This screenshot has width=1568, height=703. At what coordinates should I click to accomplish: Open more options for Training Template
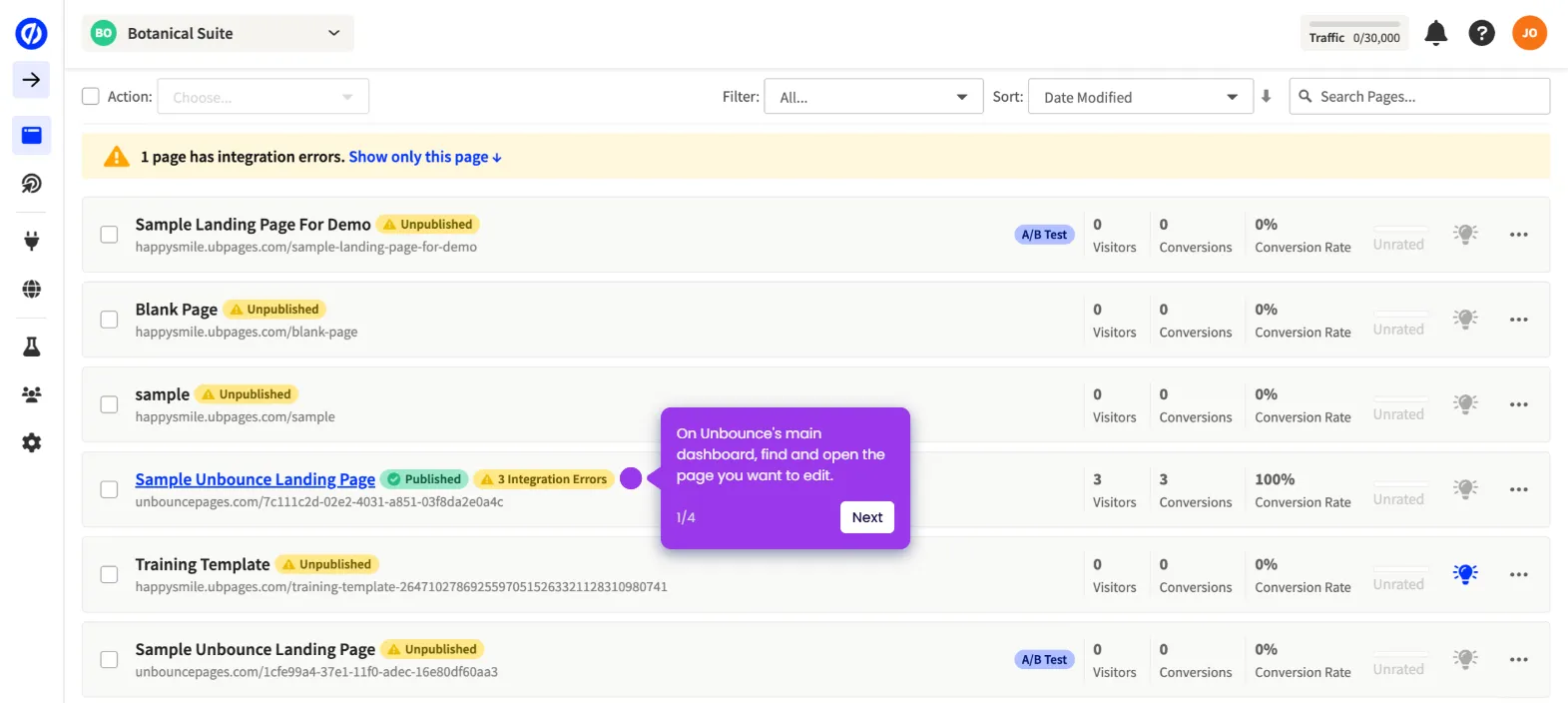(1518, 574)
